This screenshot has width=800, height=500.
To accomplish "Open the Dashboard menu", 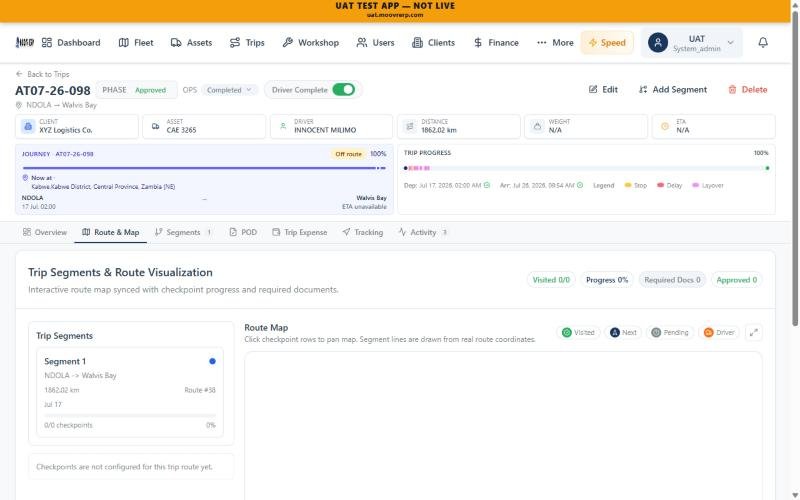I will [x=71, y=43].
